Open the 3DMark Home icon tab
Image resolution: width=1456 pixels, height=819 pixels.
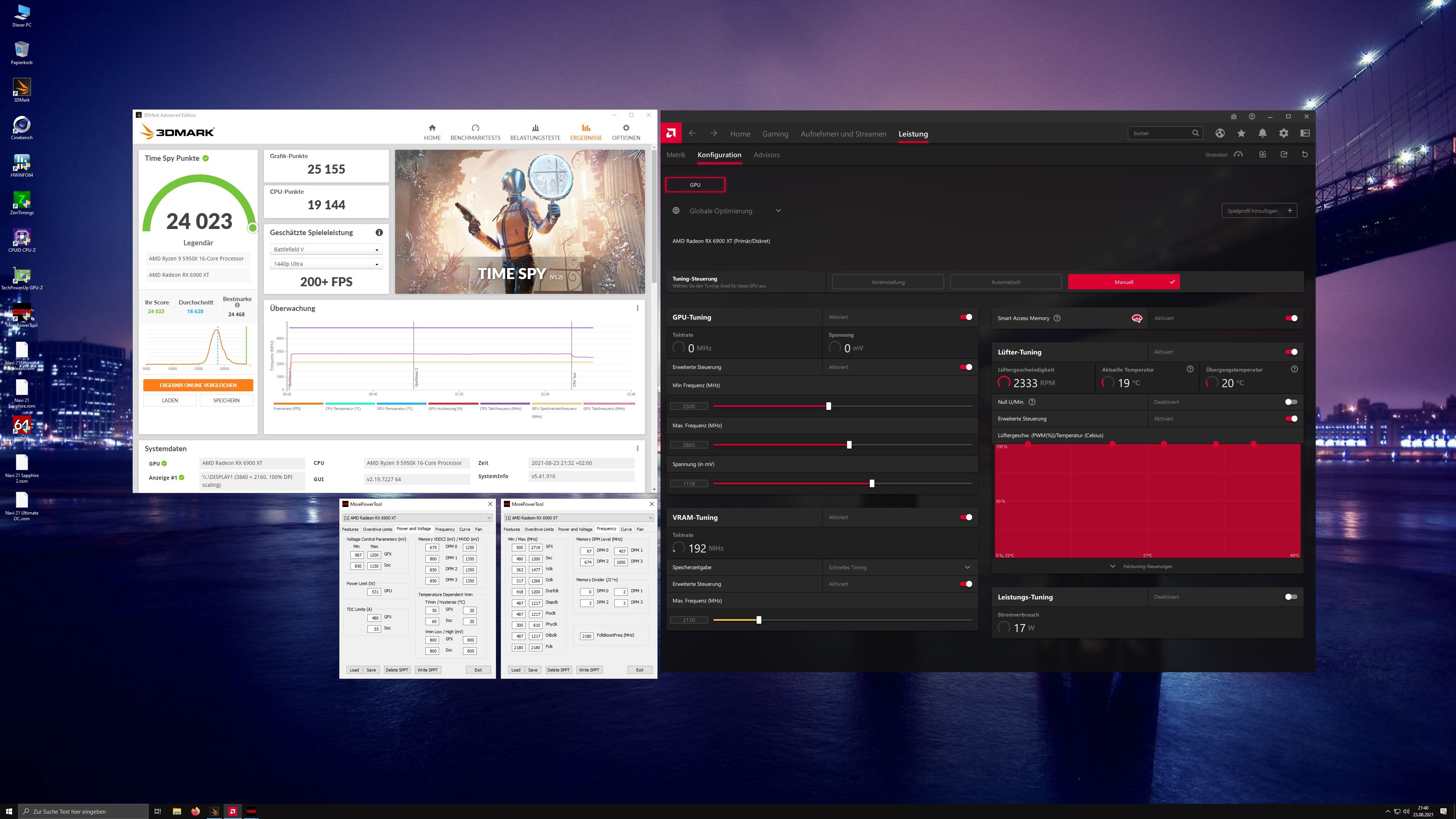[432, 132]
